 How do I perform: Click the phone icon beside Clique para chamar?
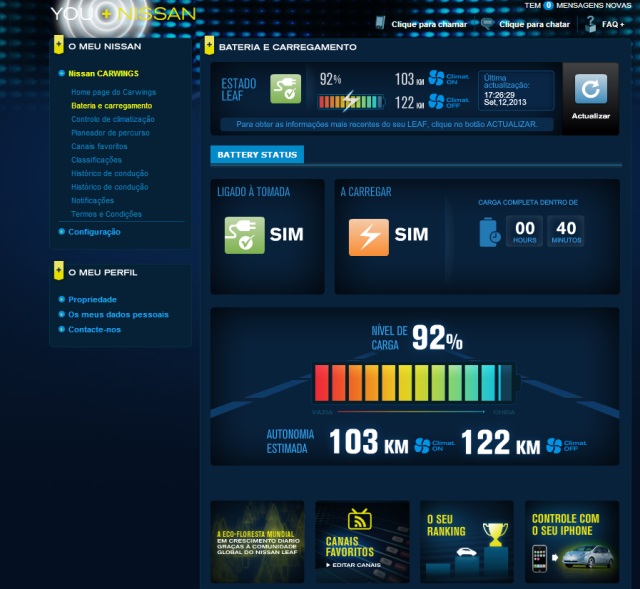pos(380,23)
